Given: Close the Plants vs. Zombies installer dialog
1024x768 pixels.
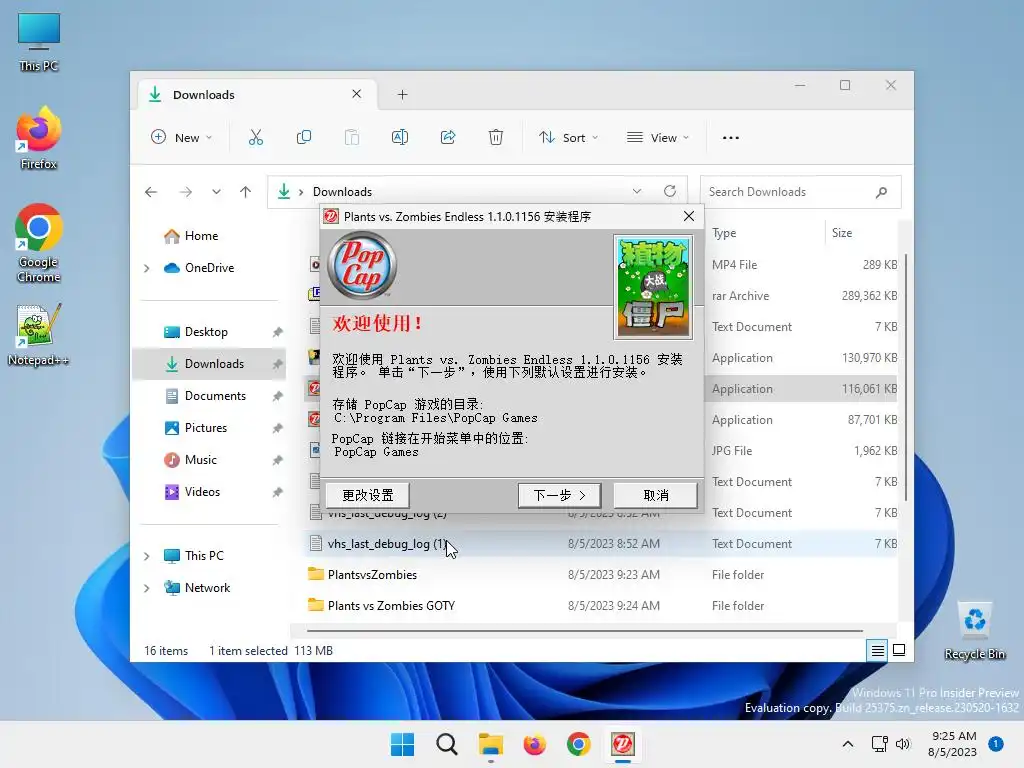Looking at the screenshot, I should (689, 216).
